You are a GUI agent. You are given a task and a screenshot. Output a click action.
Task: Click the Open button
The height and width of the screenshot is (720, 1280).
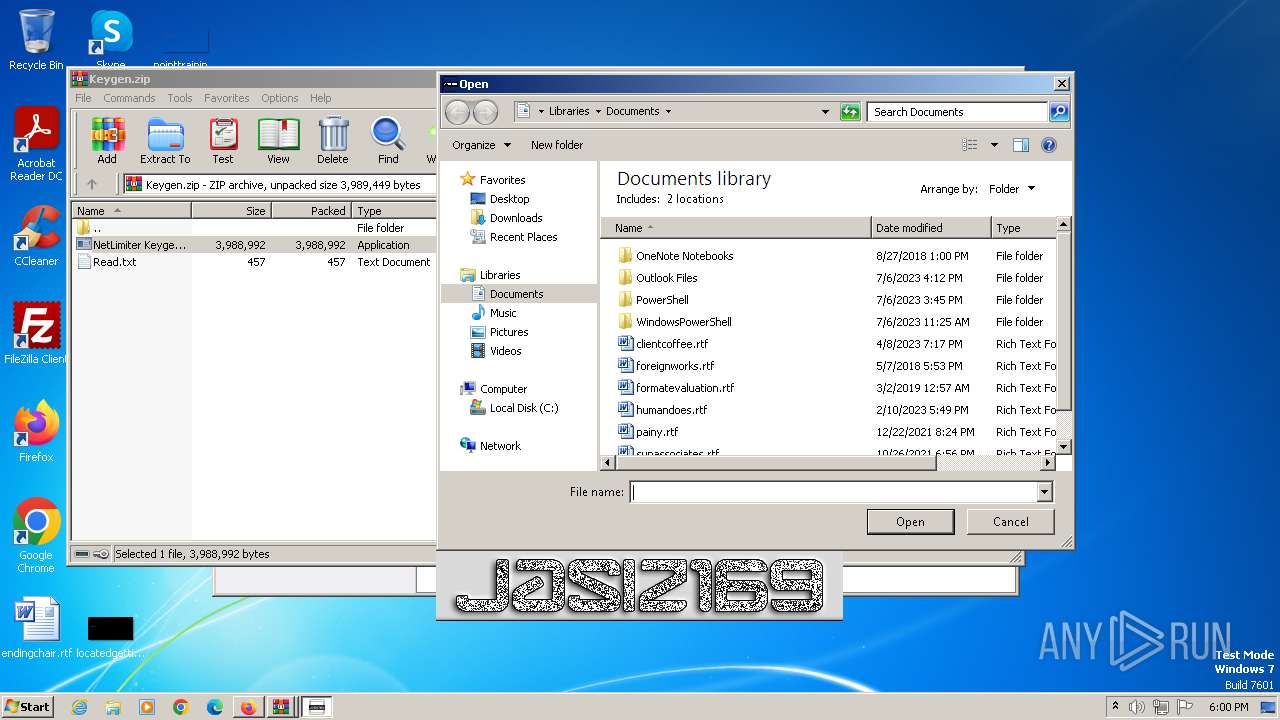coord(910,522)
